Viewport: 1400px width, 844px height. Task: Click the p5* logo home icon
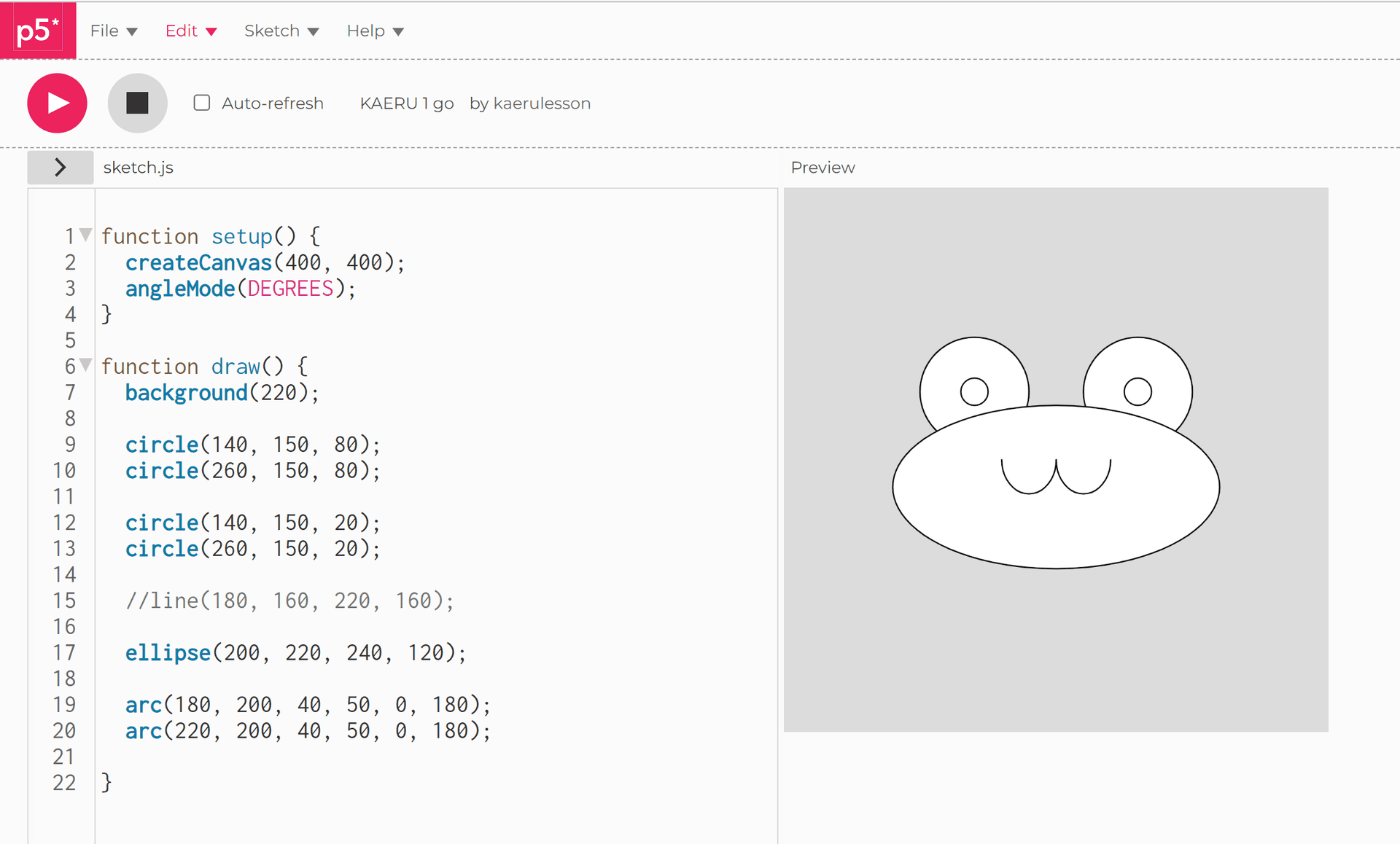click(37, 31)
